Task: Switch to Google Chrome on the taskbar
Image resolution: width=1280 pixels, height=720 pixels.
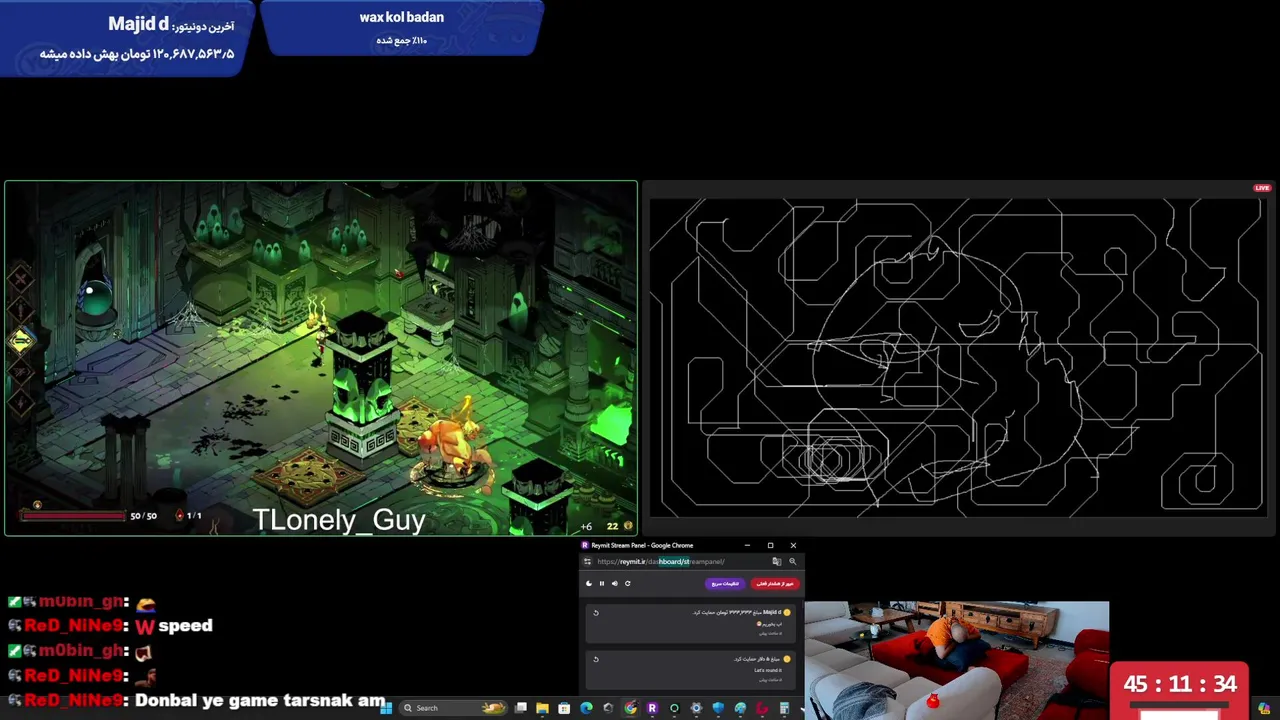Action: pos(630,708)
